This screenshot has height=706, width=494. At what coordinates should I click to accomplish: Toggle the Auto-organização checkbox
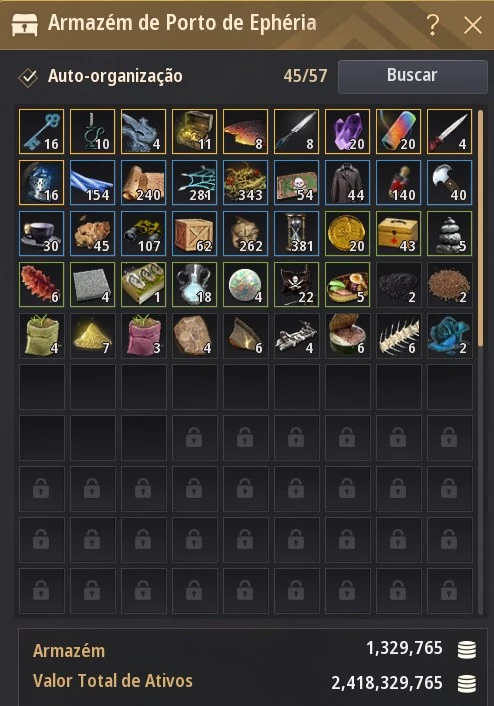coord(28,77)
